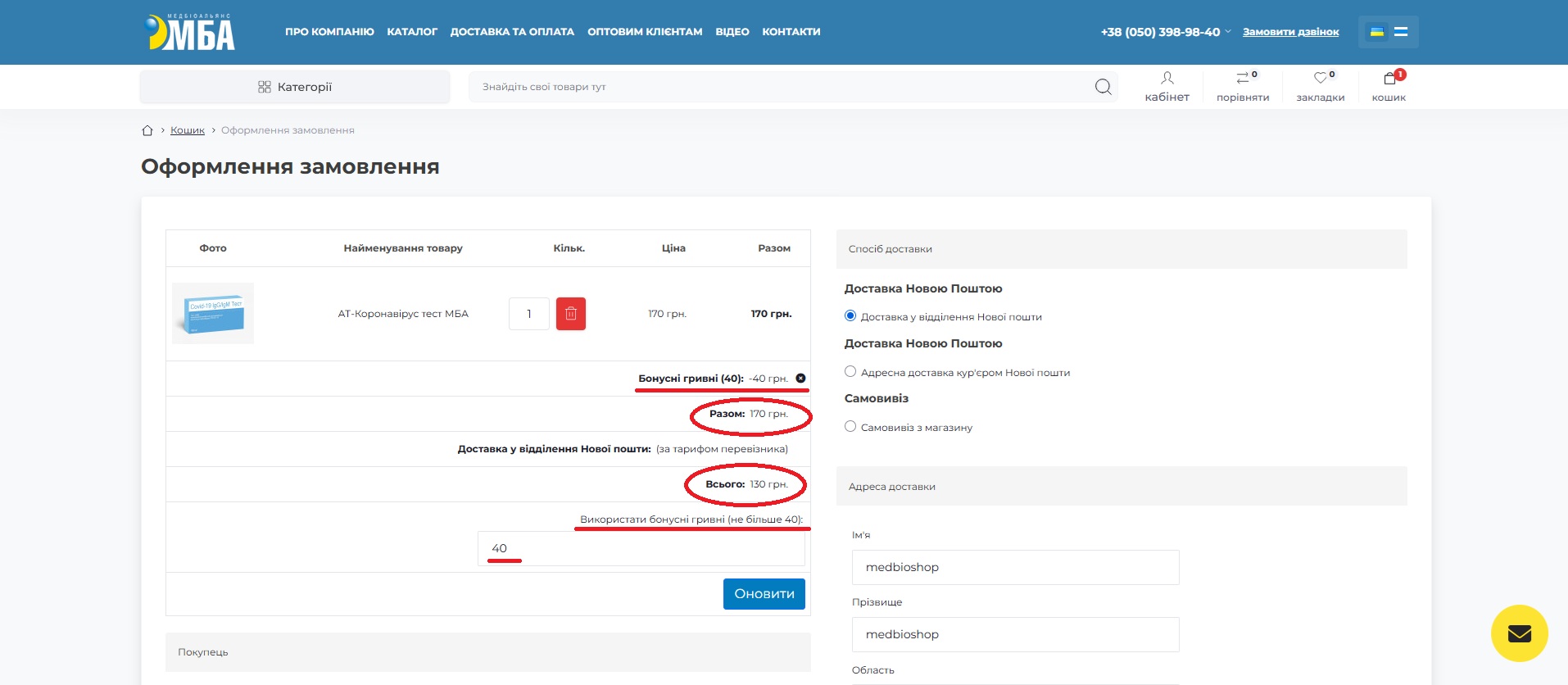Open the user cabinet icon
This screenshot has height=685, width=1568.
[x=1167, y=79]
